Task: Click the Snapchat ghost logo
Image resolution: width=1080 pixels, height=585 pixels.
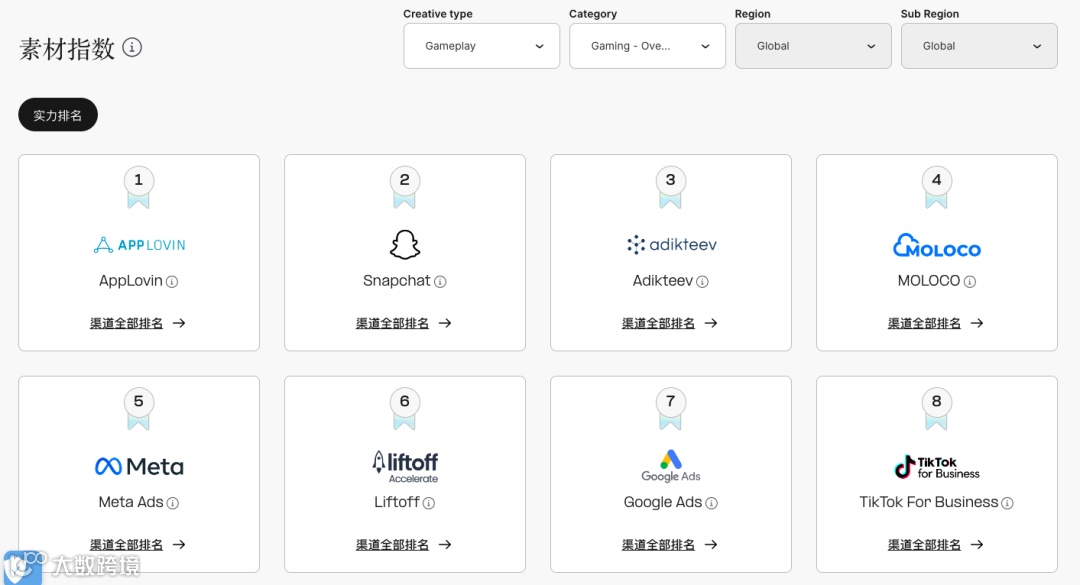Action: (405, 245)
